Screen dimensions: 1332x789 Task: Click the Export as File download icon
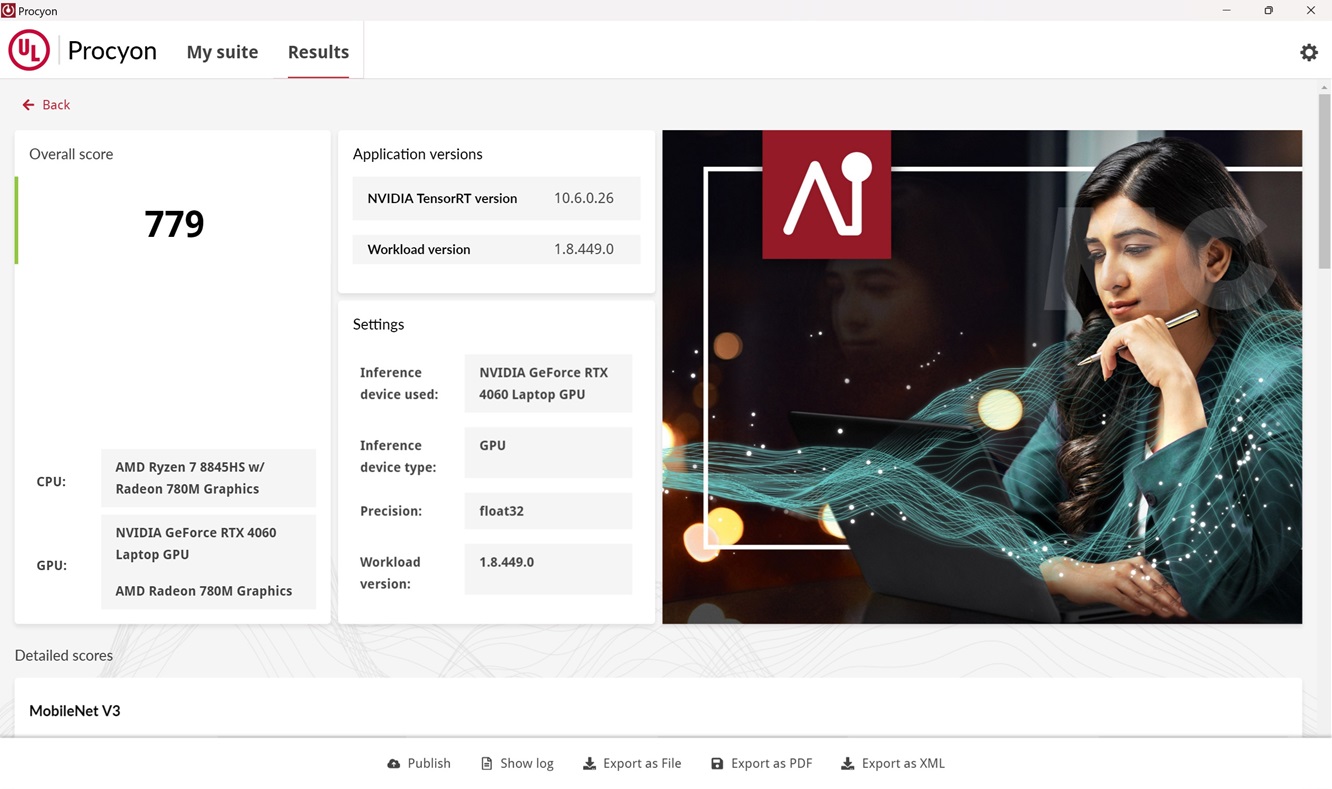(x=590, y=764)
